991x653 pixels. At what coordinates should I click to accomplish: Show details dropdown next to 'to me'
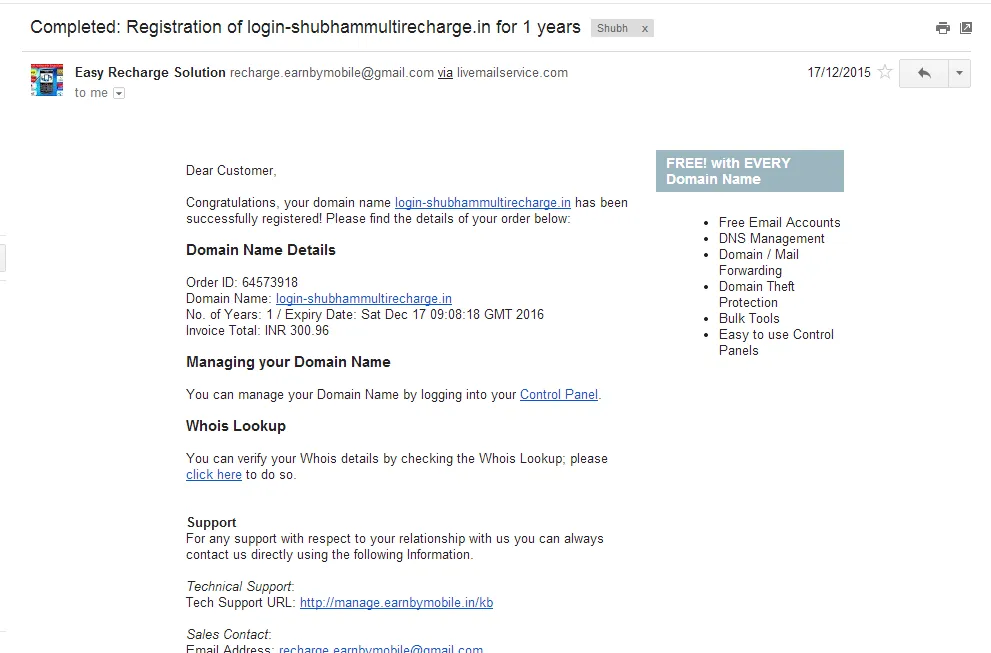119,94
